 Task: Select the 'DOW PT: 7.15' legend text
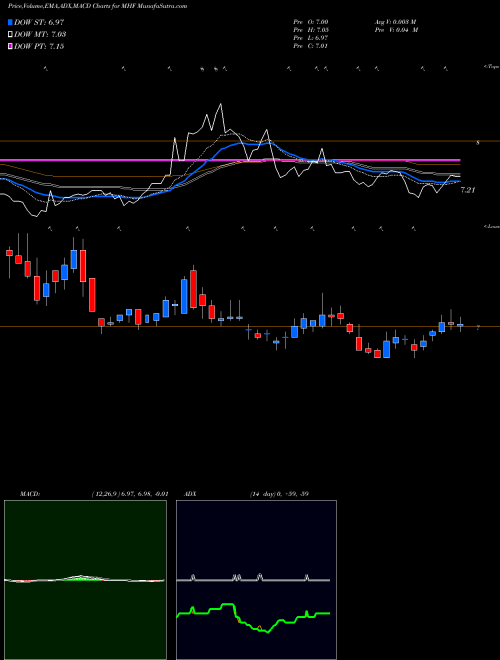[x=39, y=46]
